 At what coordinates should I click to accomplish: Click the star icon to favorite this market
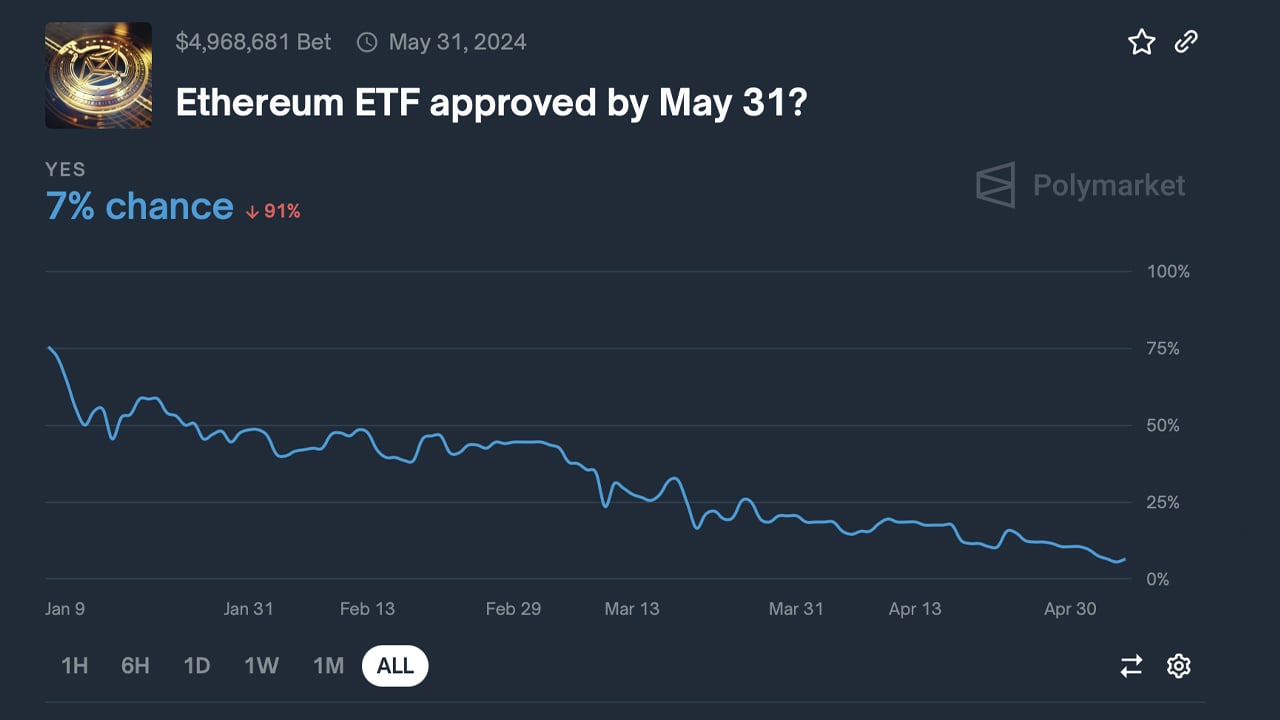[x=1141, y=42]
